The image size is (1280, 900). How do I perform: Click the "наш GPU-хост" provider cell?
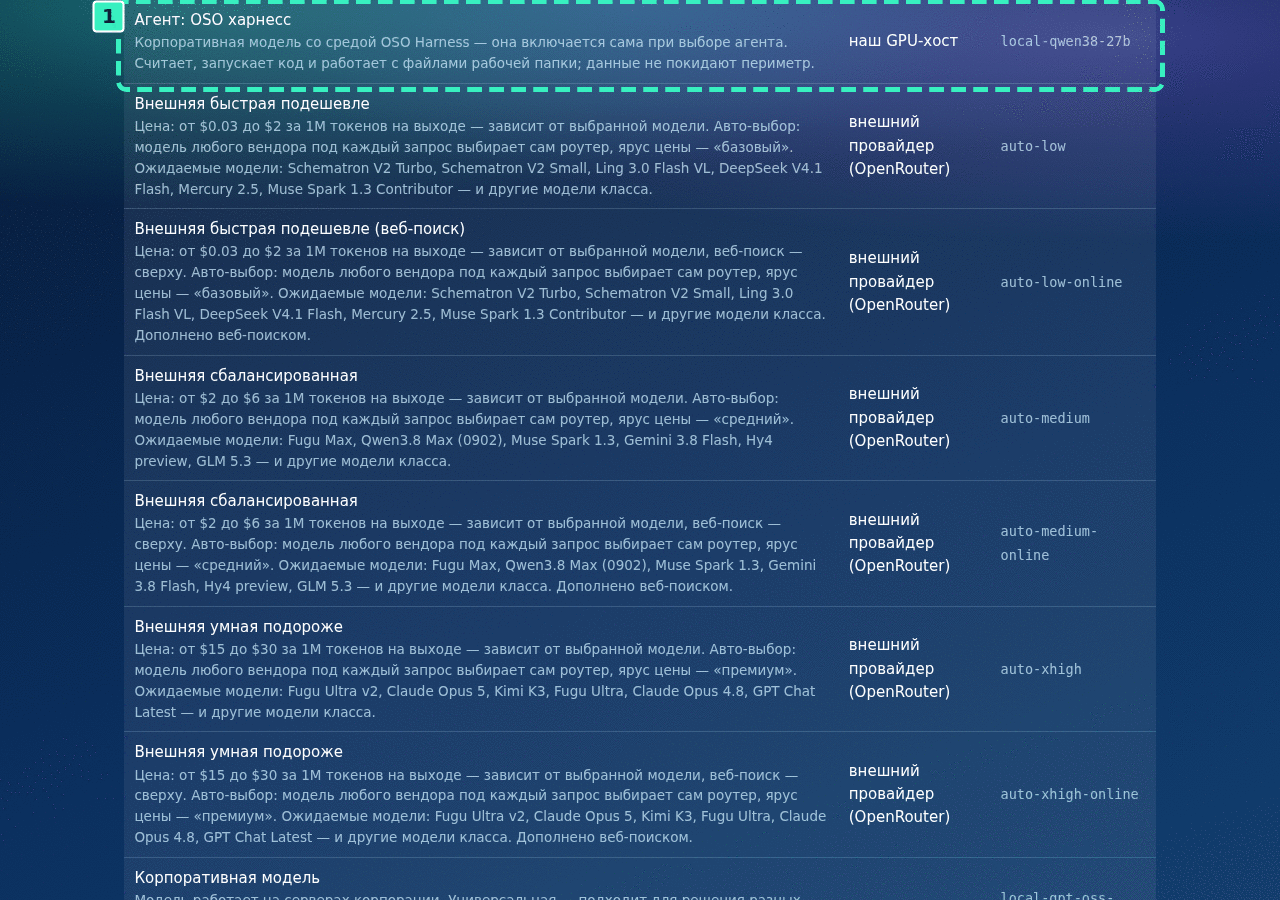pyautogui.click(x=903, y=41)
